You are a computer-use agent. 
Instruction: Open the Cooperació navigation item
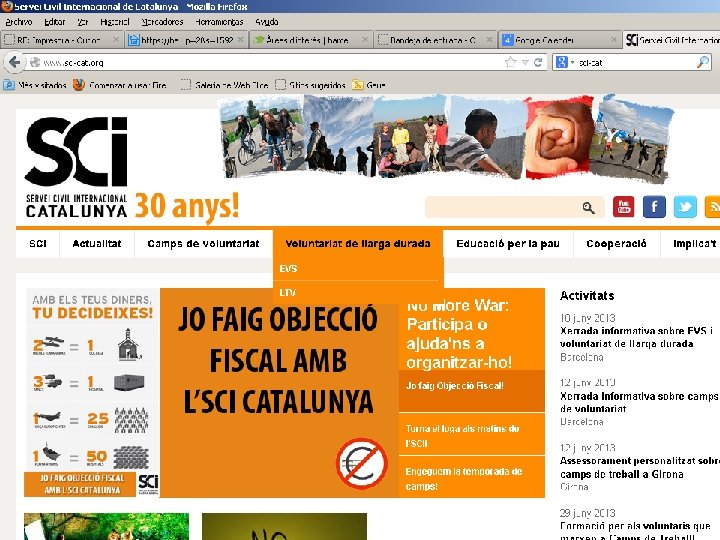coord(616,244)
